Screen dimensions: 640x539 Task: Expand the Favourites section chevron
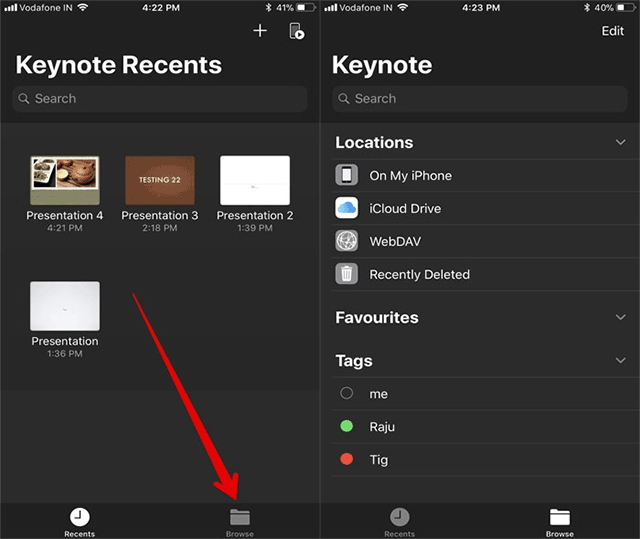tap(620, 317)
